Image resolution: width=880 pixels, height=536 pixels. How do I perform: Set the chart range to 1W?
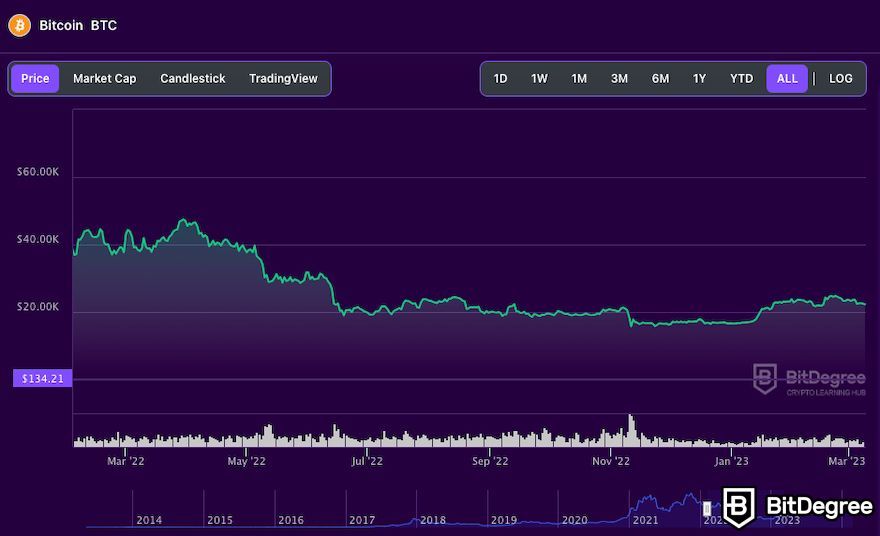click(x=539, y=79)
